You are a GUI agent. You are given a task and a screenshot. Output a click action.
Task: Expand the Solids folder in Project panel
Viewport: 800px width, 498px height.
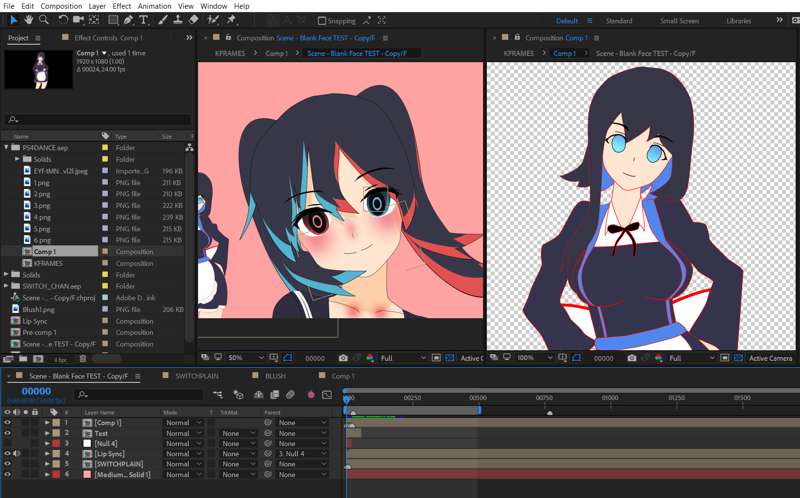click(x=17, y=159)
